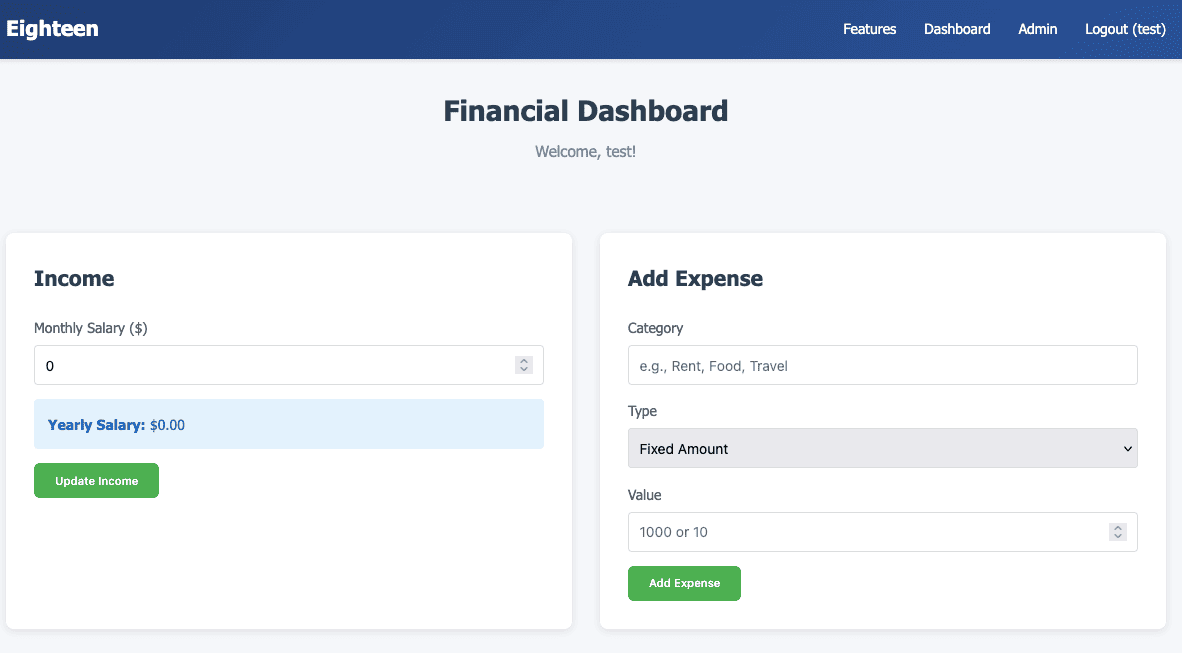Click the Category text field
The width and height of the screenshot is (1182, 653).
point(882,366)
